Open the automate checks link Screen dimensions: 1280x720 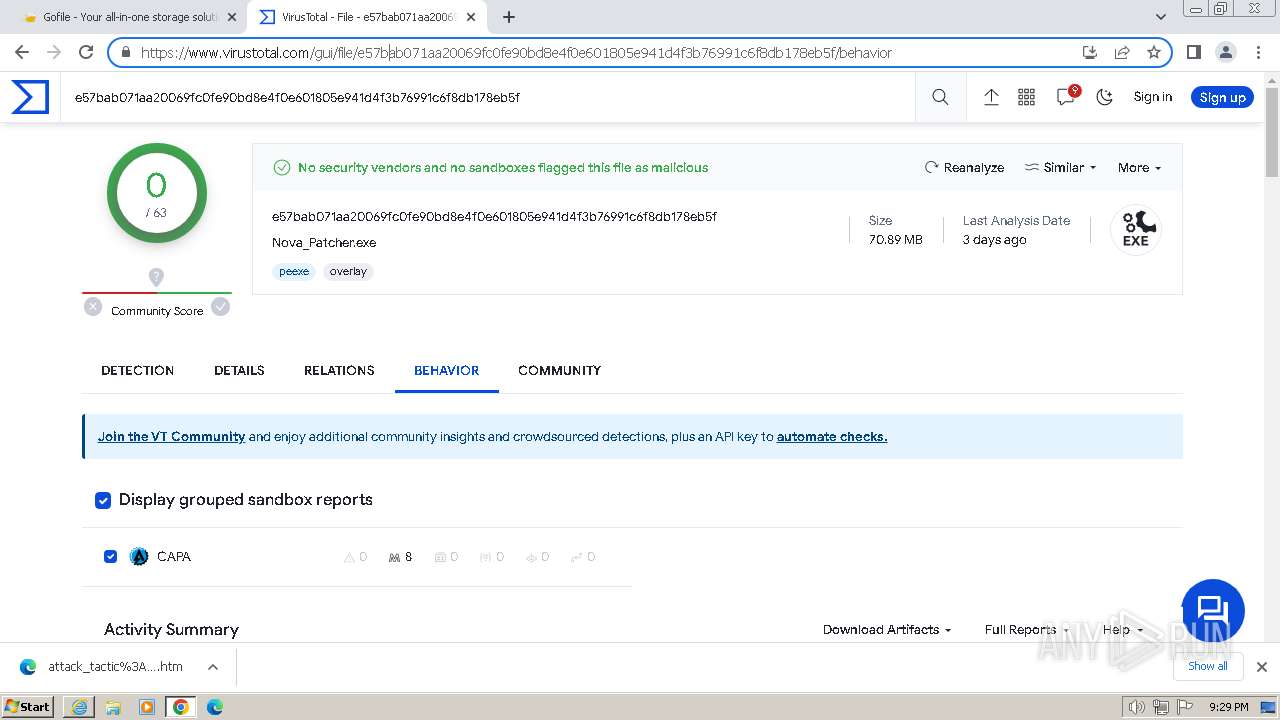(832, 437)
